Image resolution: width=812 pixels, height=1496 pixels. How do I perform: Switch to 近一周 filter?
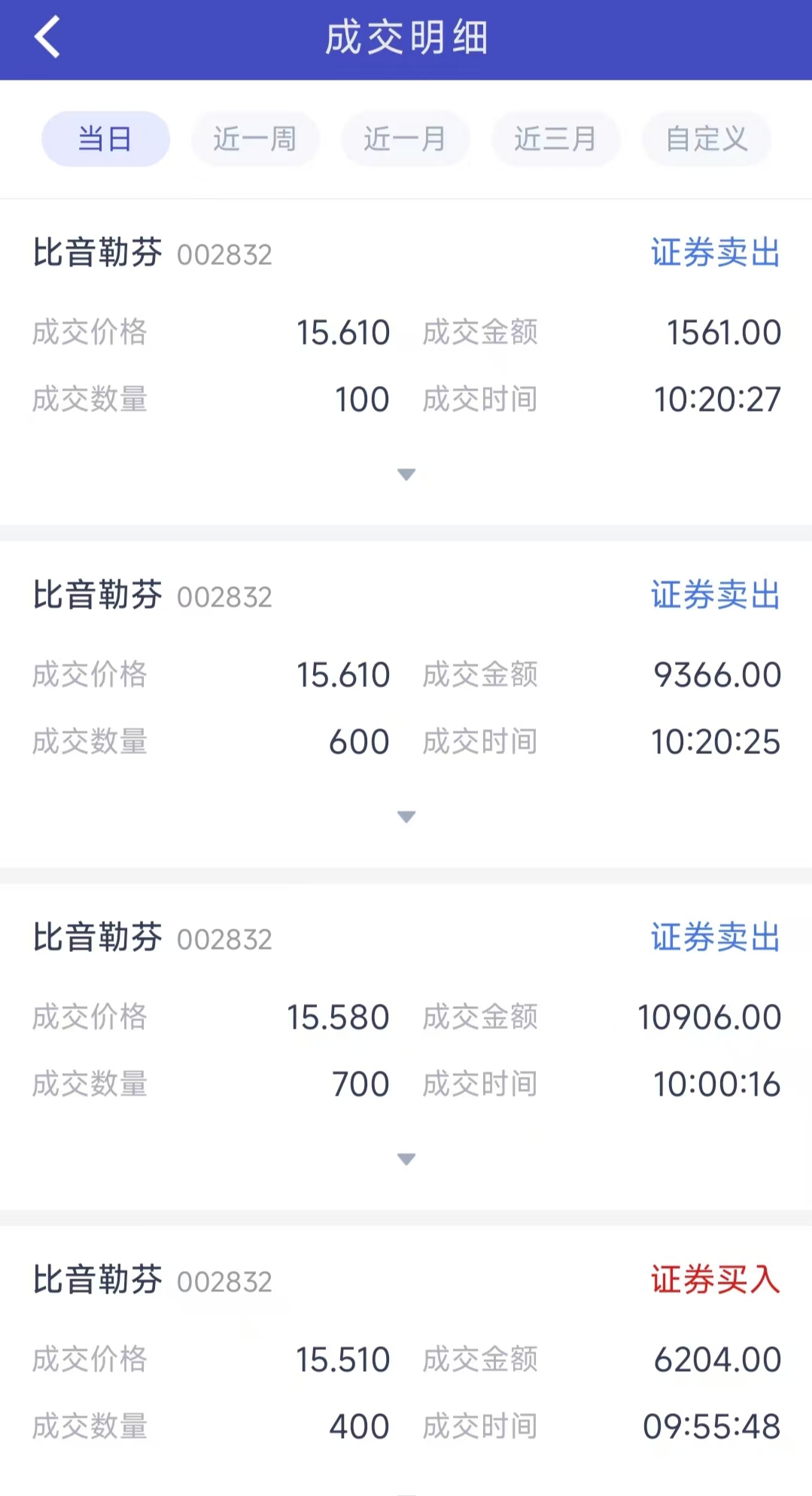pos(255,139)
